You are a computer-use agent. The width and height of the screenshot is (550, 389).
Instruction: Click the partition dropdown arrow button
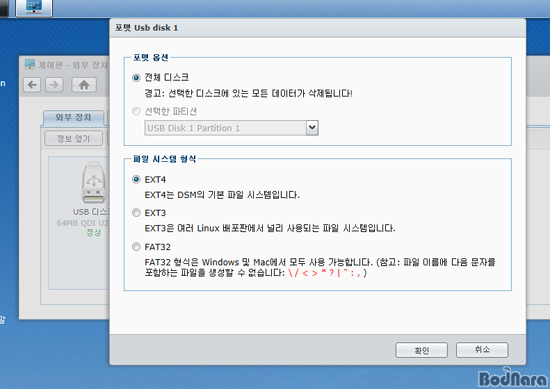click(x=312, y=128)
